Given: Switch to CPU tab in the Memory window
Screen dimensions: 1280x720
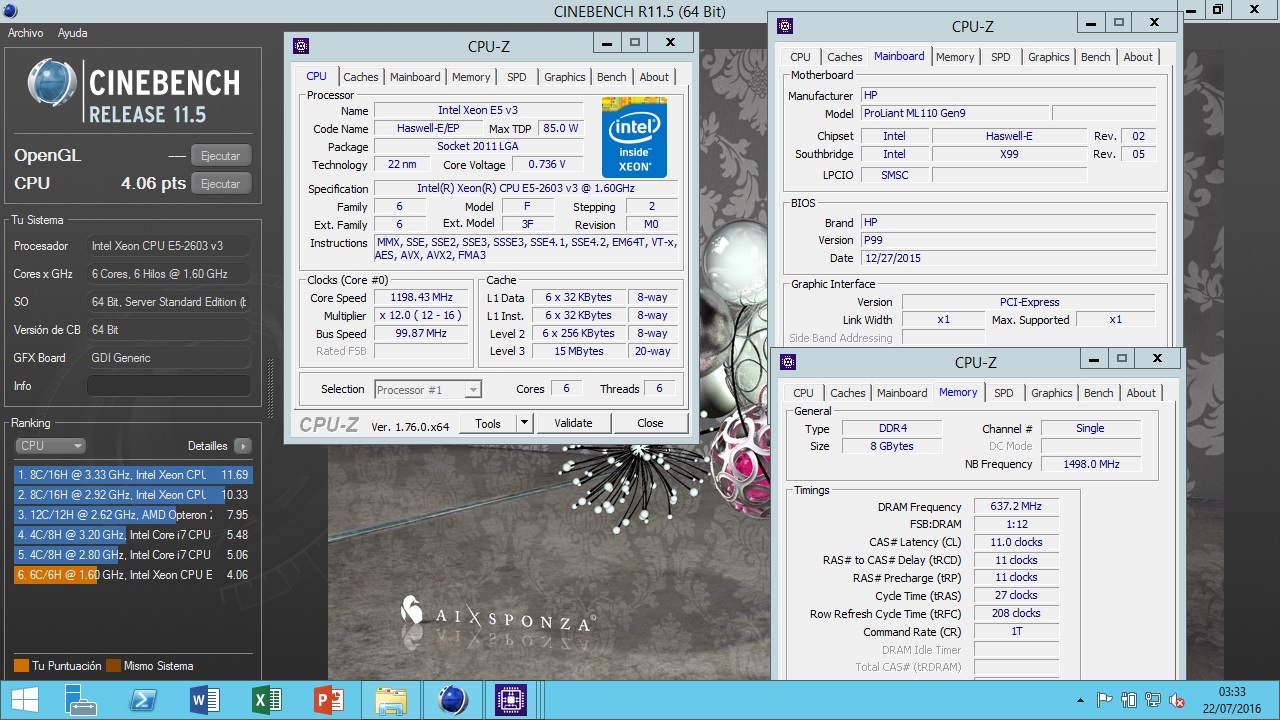Looking at the screenshot, I should click(x=804, y=393).
